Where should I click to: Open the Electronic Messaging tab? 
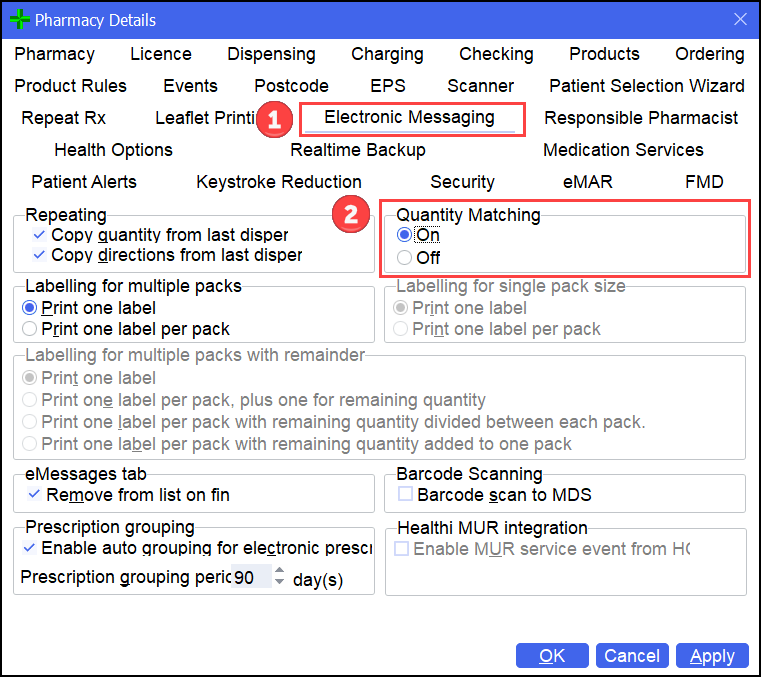click(x=409, y=118)
